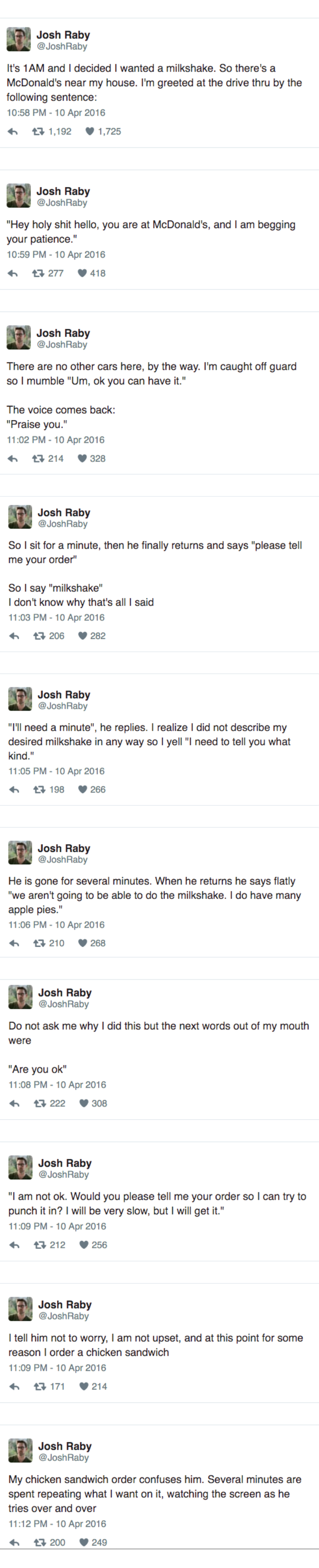Like the tweet with 1,725 likes
Screen dimensions: 319x1568
89,131
